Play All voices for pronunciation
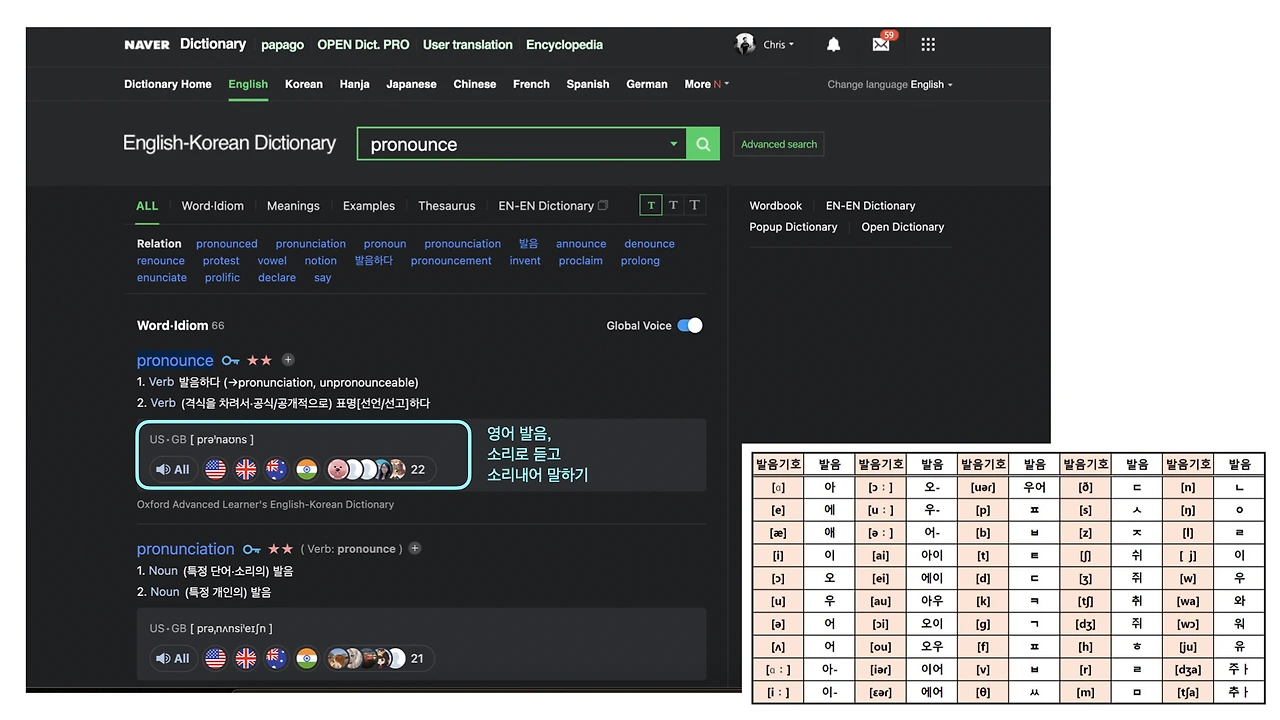 coord(173,658)
